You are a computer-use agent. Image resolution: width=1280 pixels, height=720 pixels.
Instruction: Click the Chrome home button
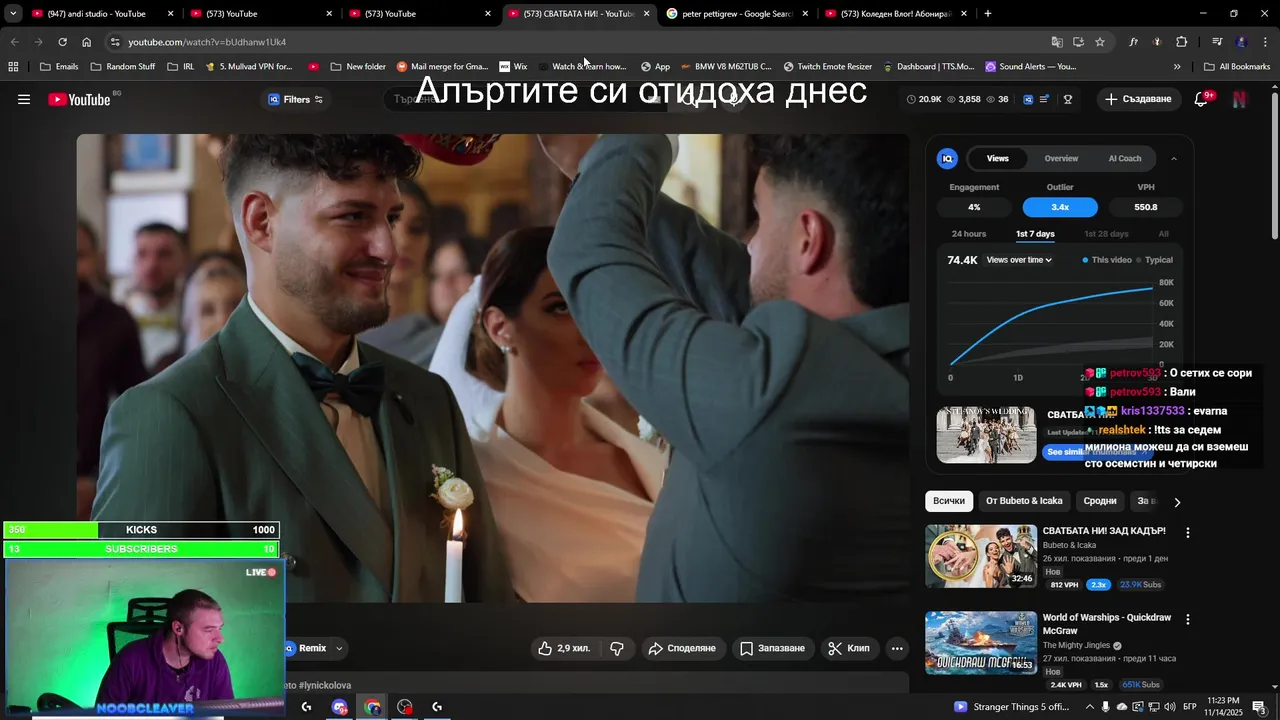[86, 42]
